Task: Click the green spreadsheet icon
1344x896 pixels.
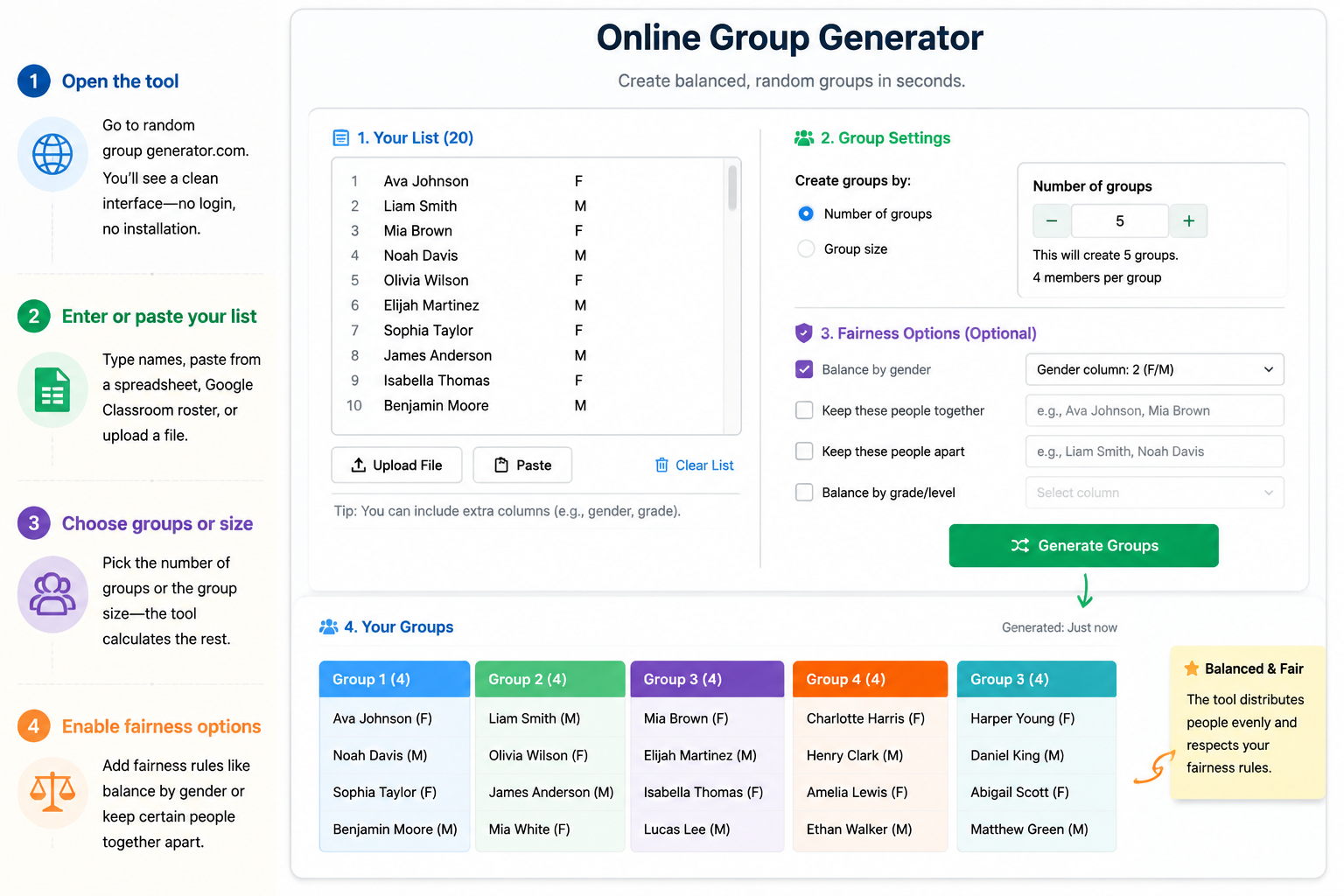Action: click(52, 390)
